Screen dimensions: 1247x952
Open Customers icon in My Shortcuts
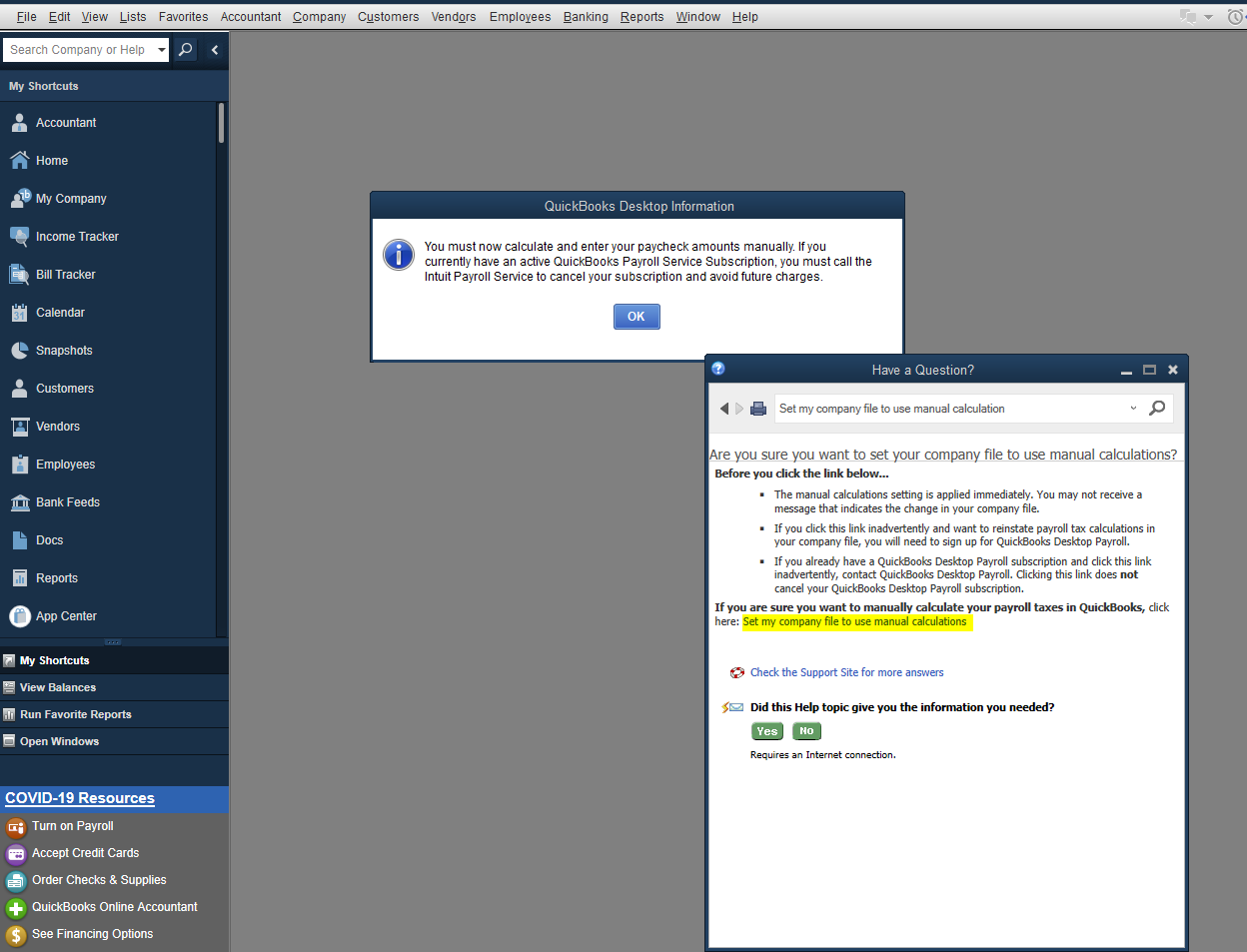click(x=19, y=389)
